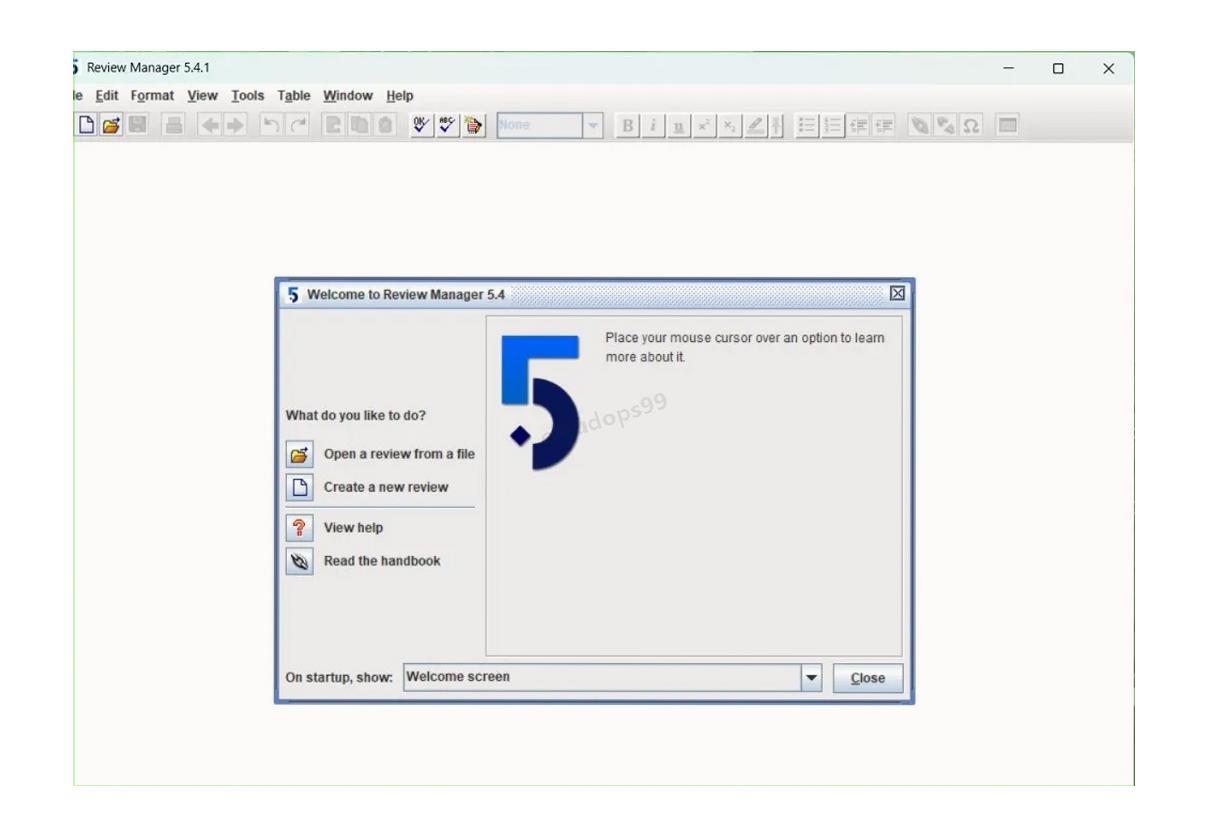Select Create a new review
The width and height of the screenshot is (1208, 837).
click(x=386, y=488)
